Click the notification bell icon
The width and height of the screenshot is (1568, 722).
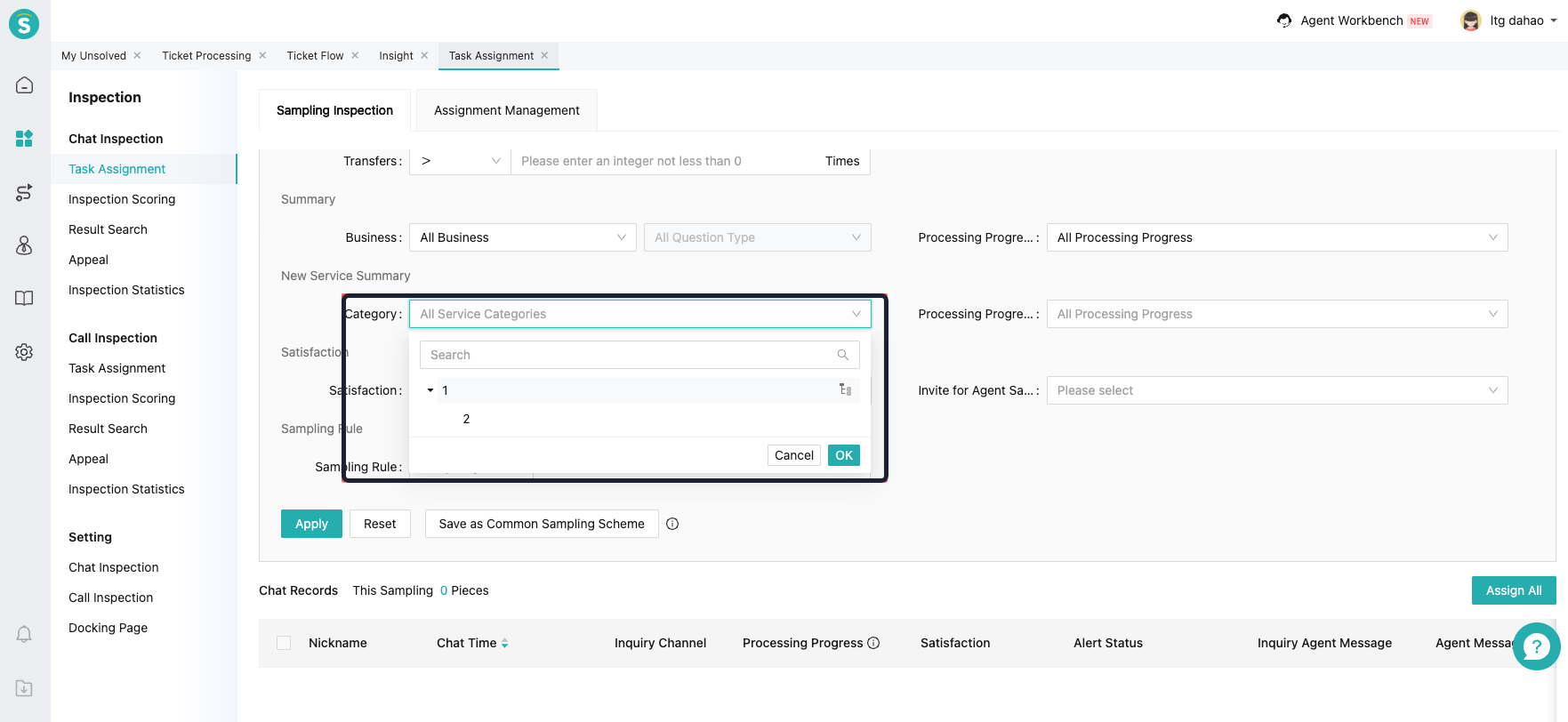pos(24,634)
